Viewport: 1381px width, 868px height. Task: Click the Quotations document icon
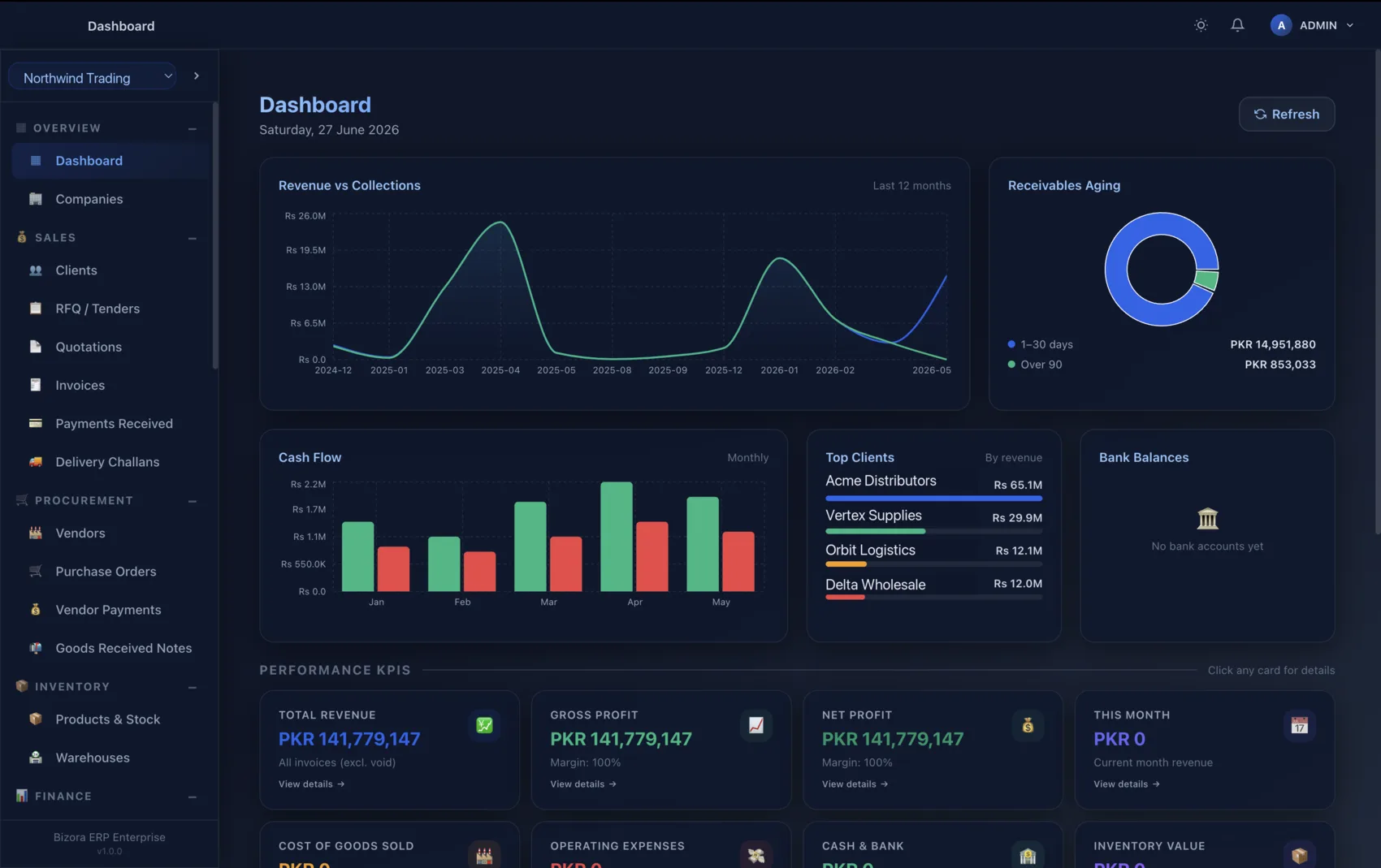(35, 347)
